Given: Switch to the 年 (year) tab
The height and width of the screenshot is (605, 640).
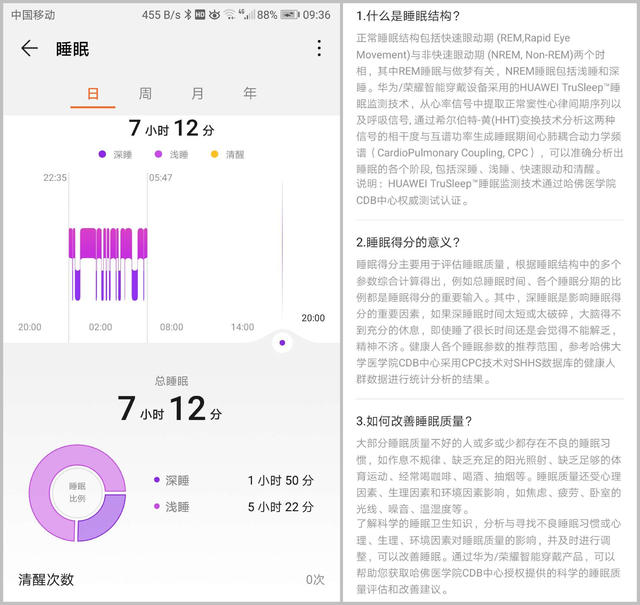Looking at the screenshot, I should tap(249, 93).
